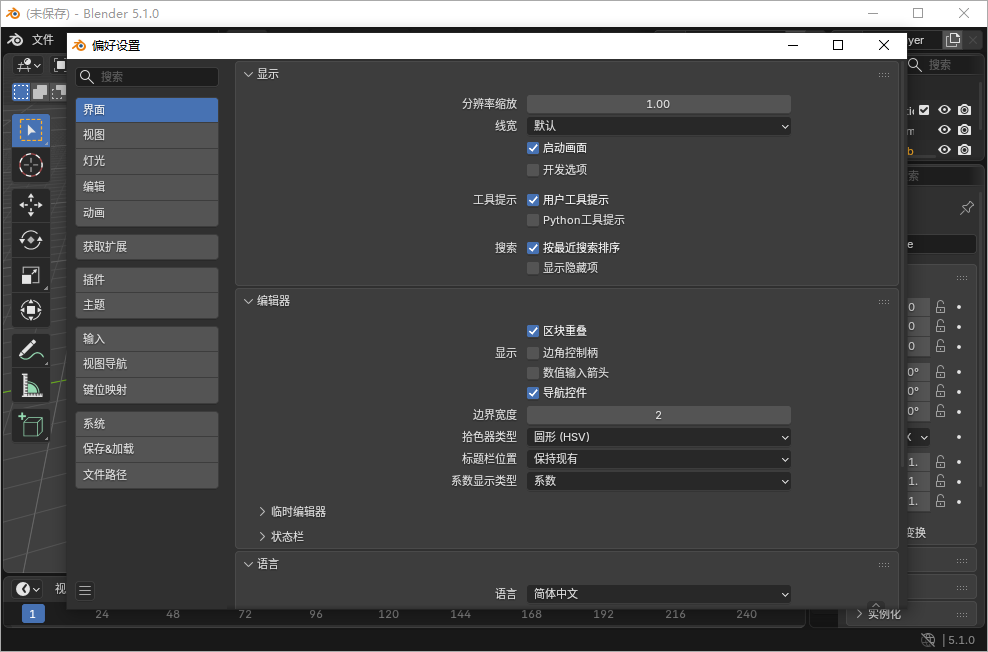The height and width of the screenshot is (652, 988).
Task: Open the 文件 menu
Action: pos(43,40)
